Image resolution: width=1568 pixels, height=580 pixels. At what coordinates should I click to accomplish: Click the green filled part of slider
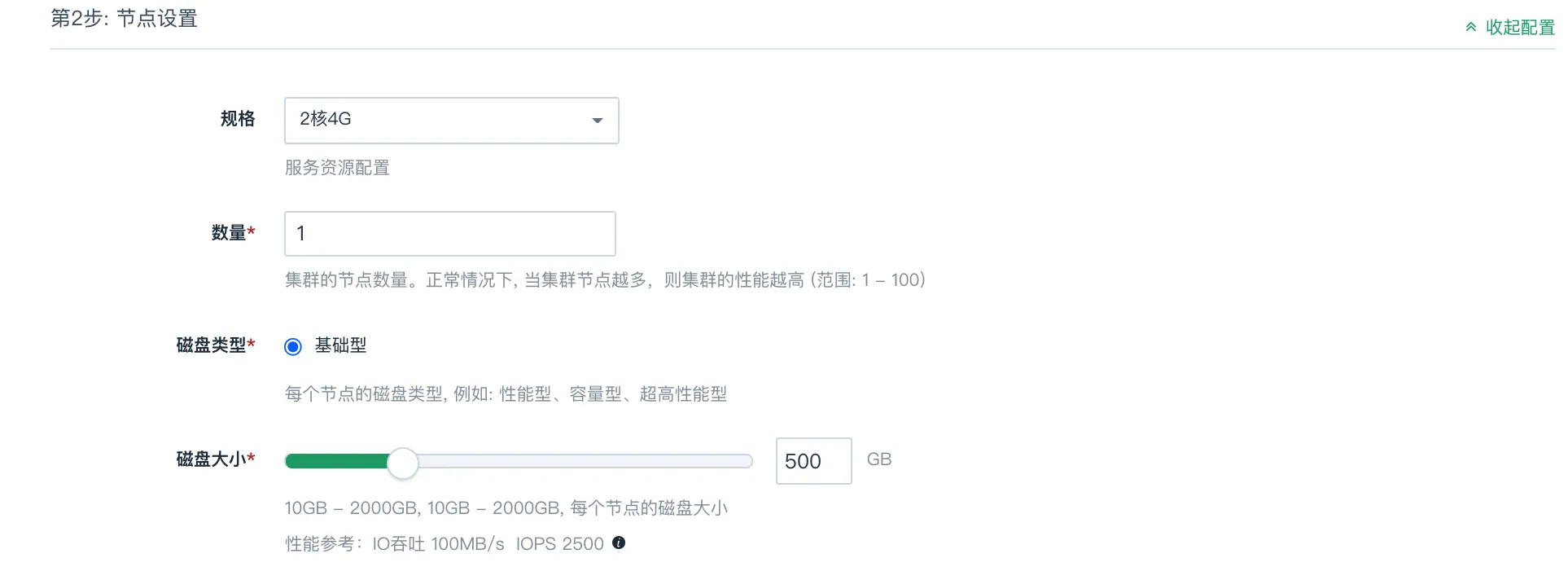click(x=336, y=462)
